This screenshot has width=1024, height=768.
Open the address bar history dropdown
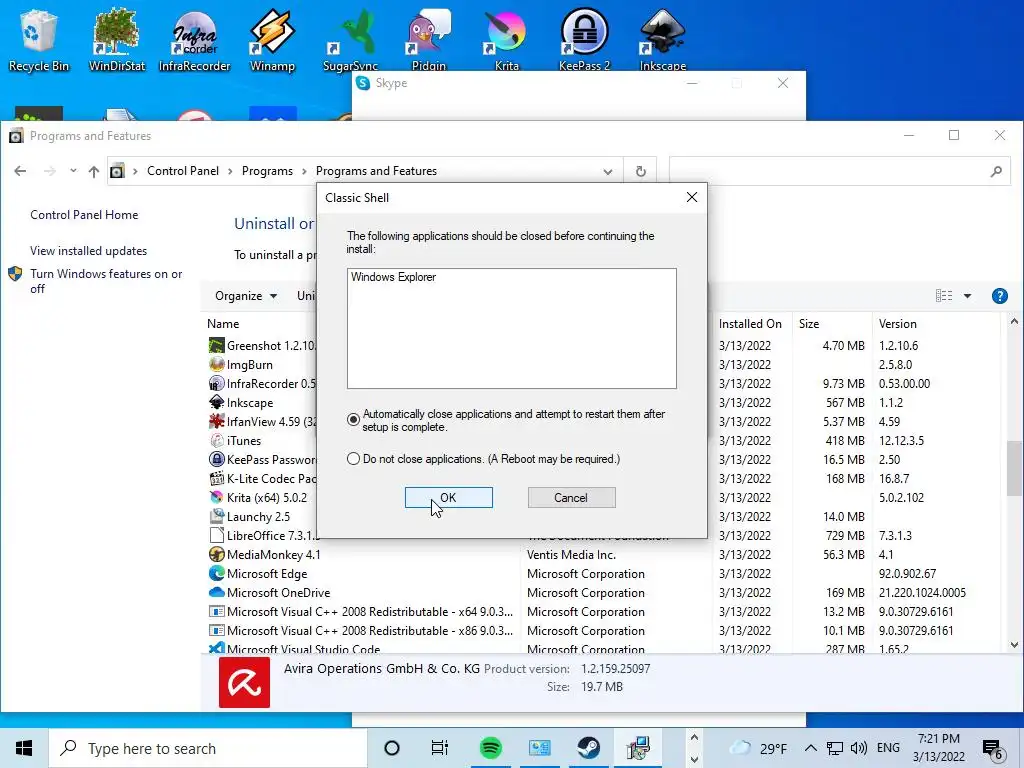point(608,172)
